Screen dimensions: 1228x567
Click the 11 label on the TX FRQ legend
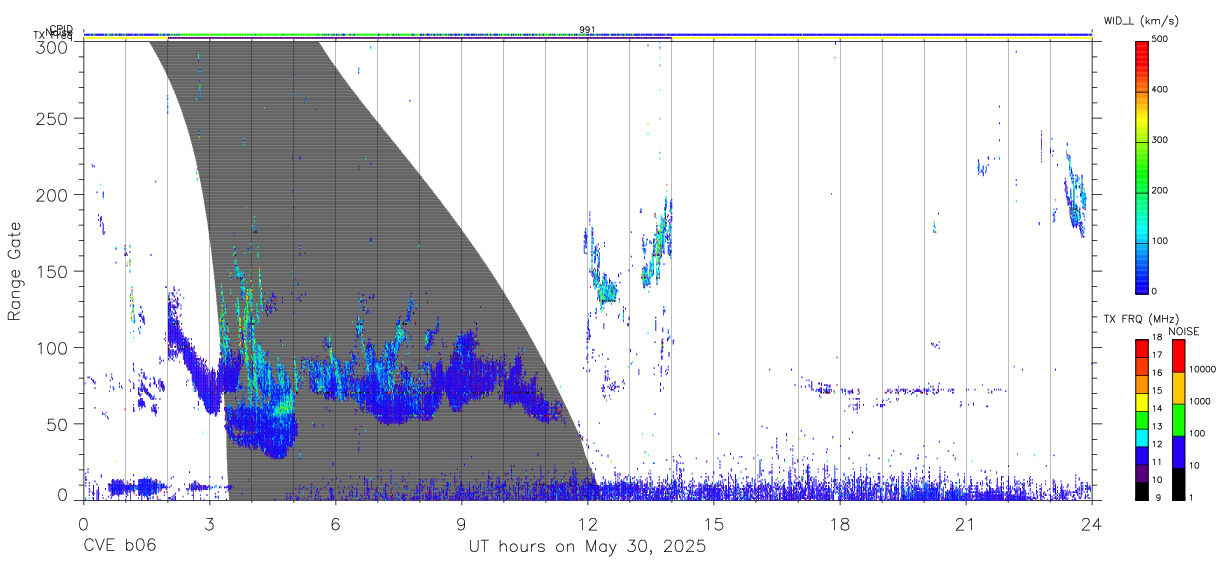pos(1157,463)
